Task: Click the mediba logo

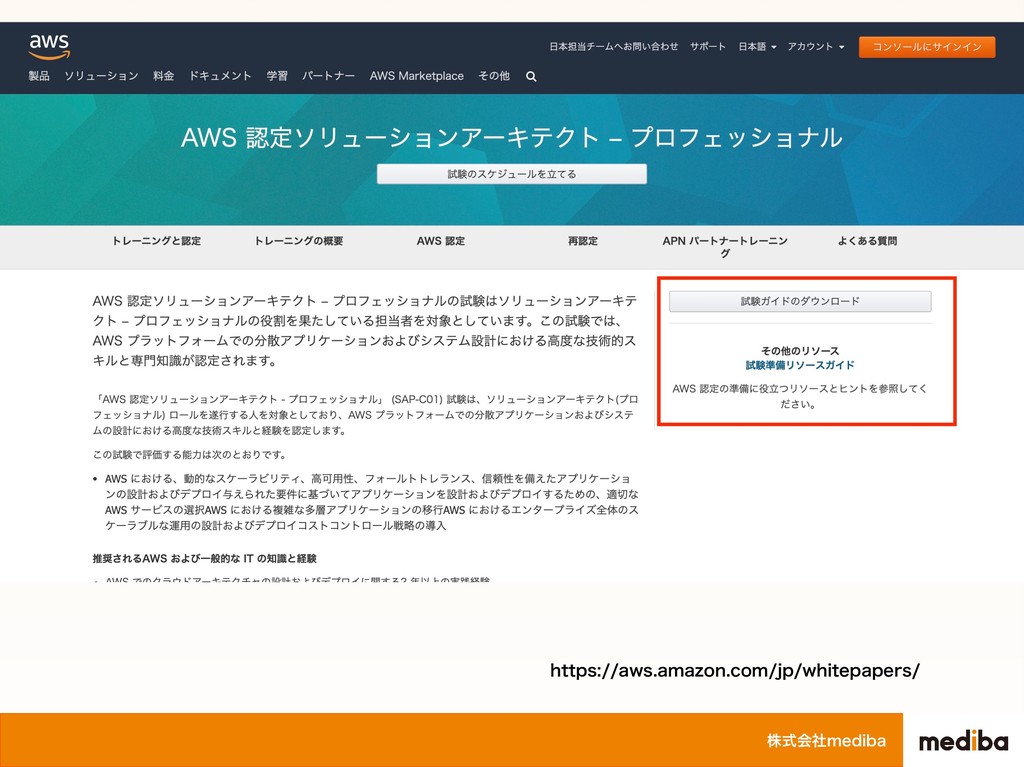Action: 963,741
